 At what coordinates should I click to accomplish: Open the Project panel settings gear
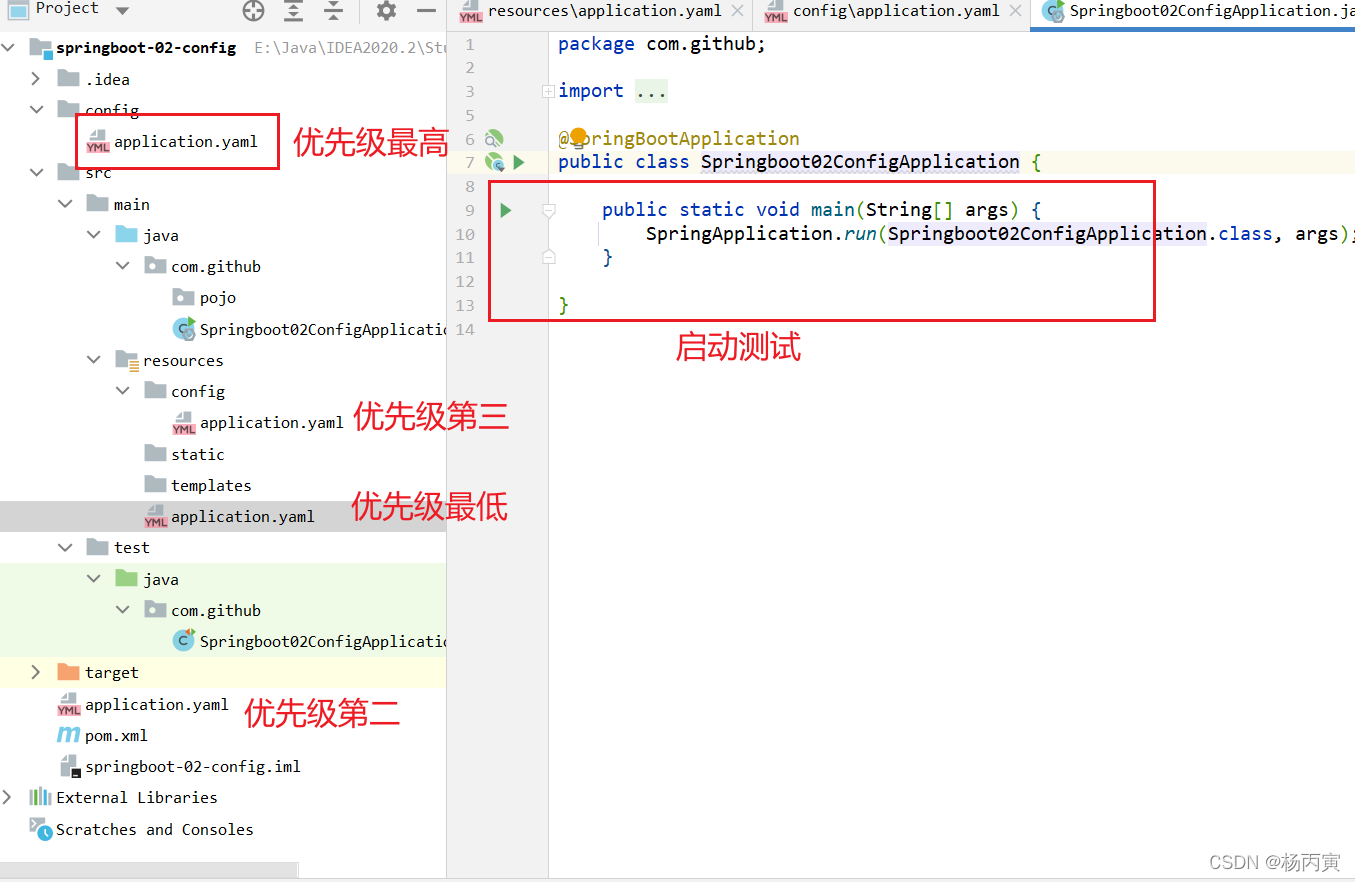386,11
